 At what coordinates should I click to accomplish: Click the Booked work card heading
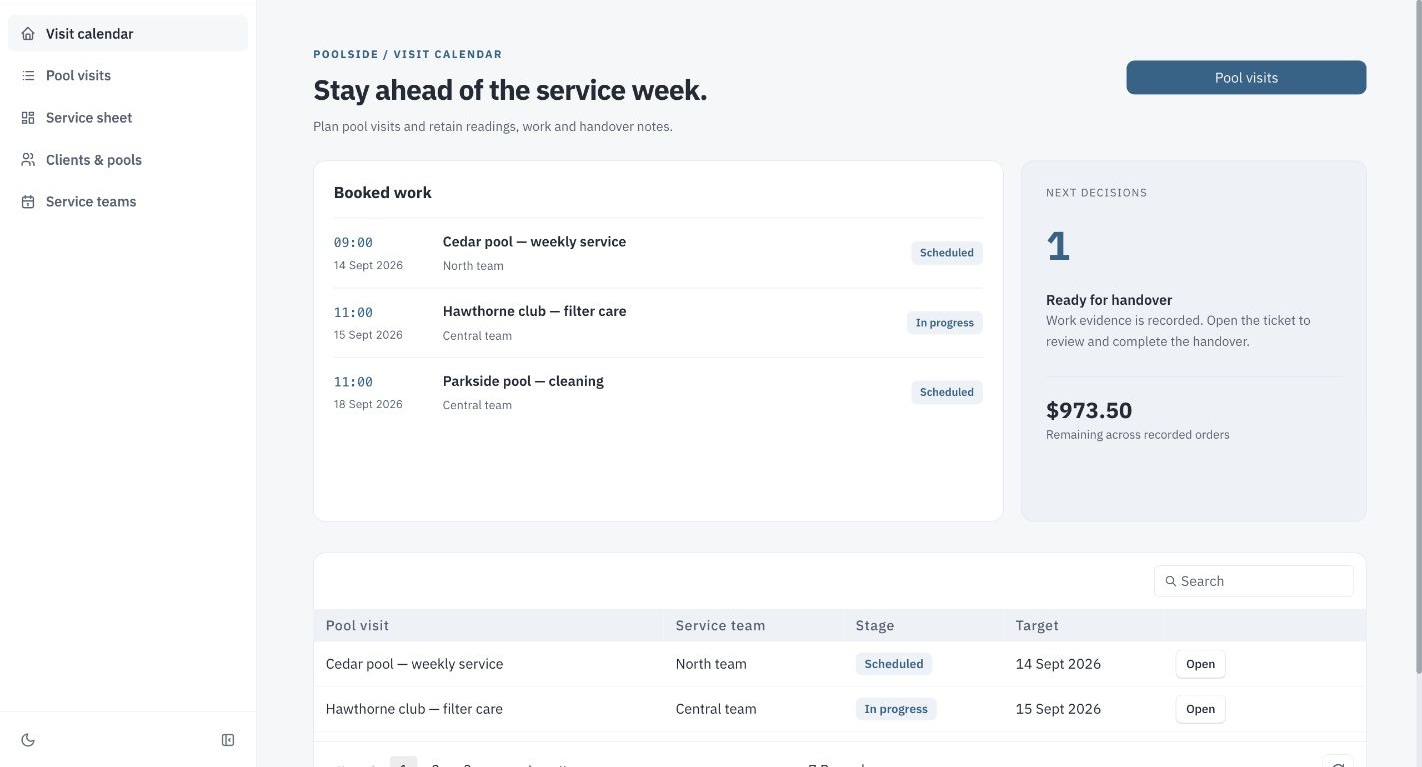pyautogui.click(x=383, y=193)
